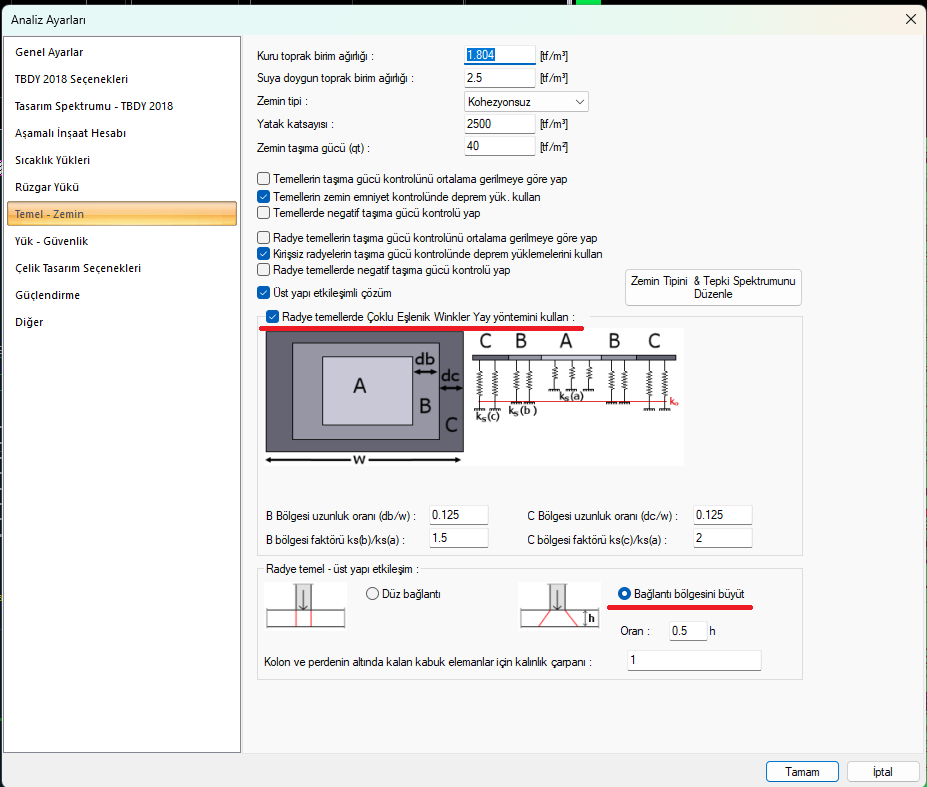Enable Radye temellerin ortalama gerilmeye göre checkbox

click(x=264, y=238)
